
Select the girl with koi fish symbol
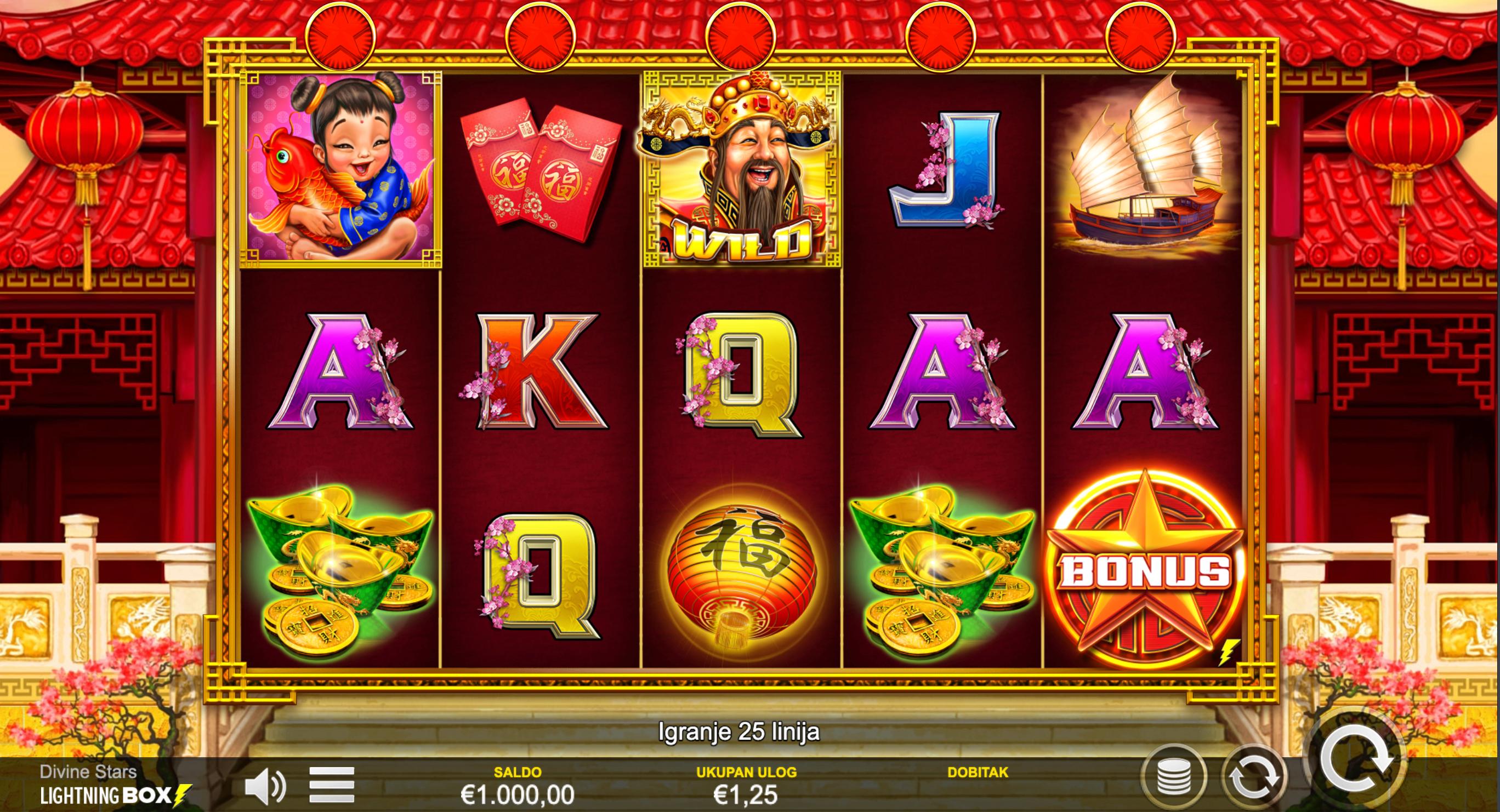click(x=340, y=170)
